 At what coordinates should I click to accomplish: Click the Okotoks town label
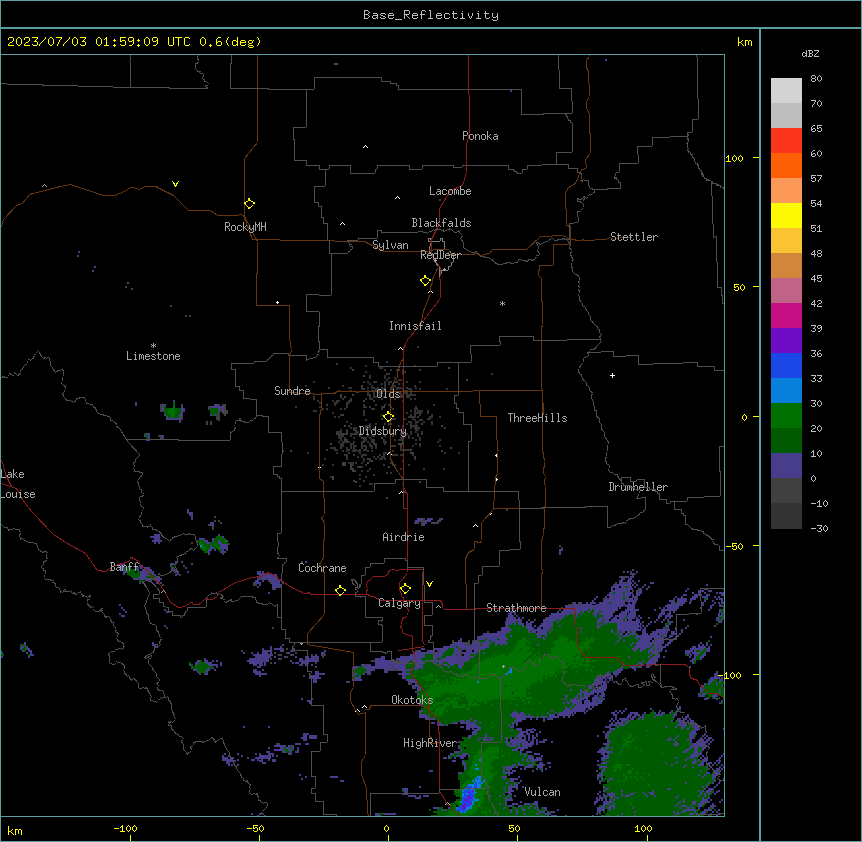412,700
